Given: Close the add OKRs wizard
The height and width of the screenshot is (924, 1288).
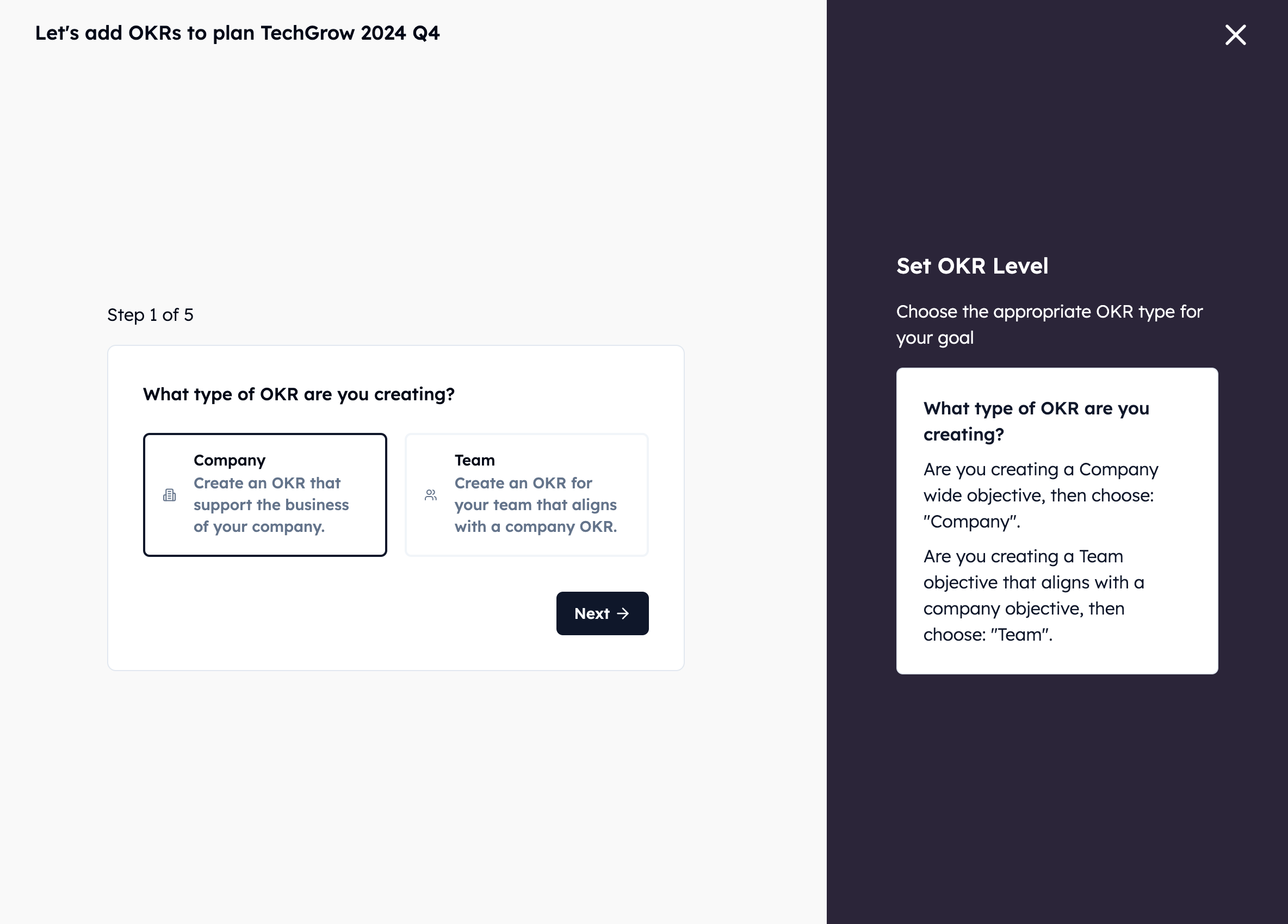Looking at the screenshot, I should pyautogui.click(x=1235, y=35).
